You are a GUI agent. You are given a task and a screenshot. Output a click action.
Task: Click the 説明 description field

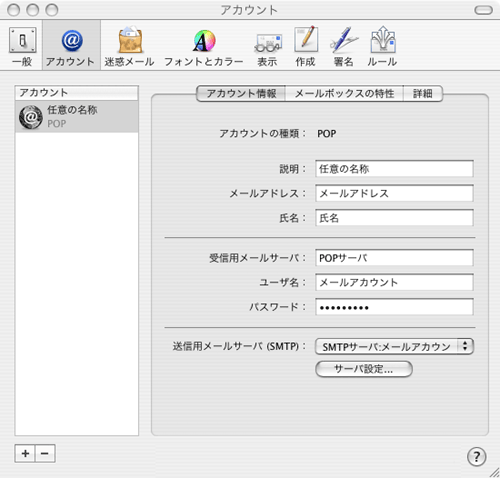(394, 169)
